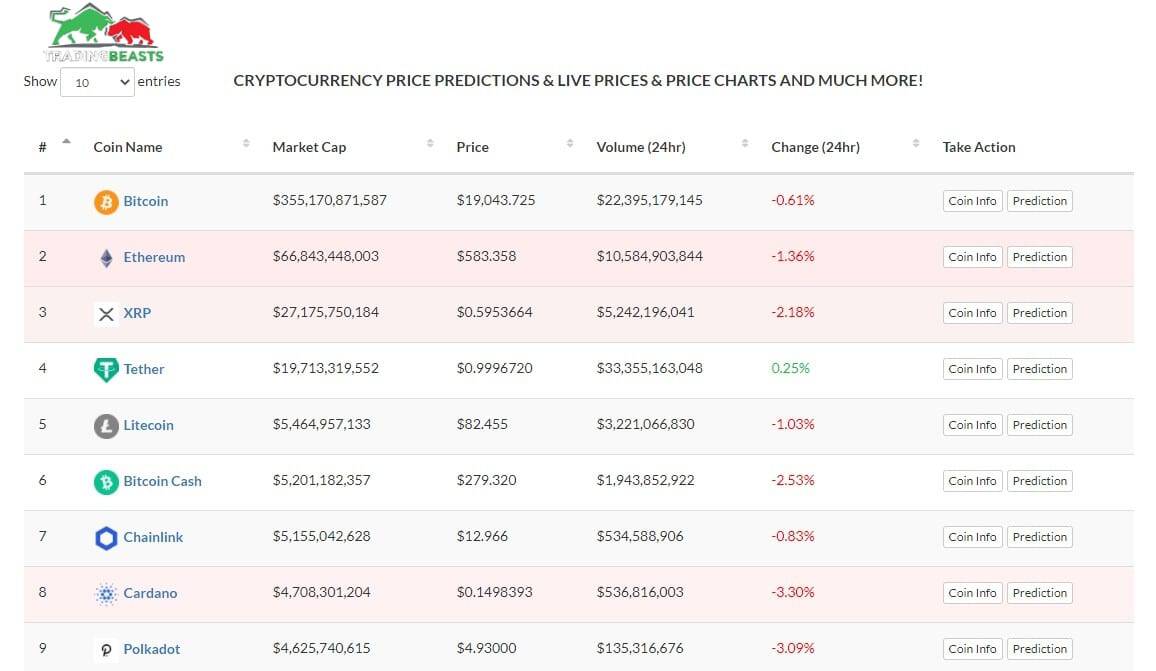Select the Ethereum diamond icon

coord(105,256)
